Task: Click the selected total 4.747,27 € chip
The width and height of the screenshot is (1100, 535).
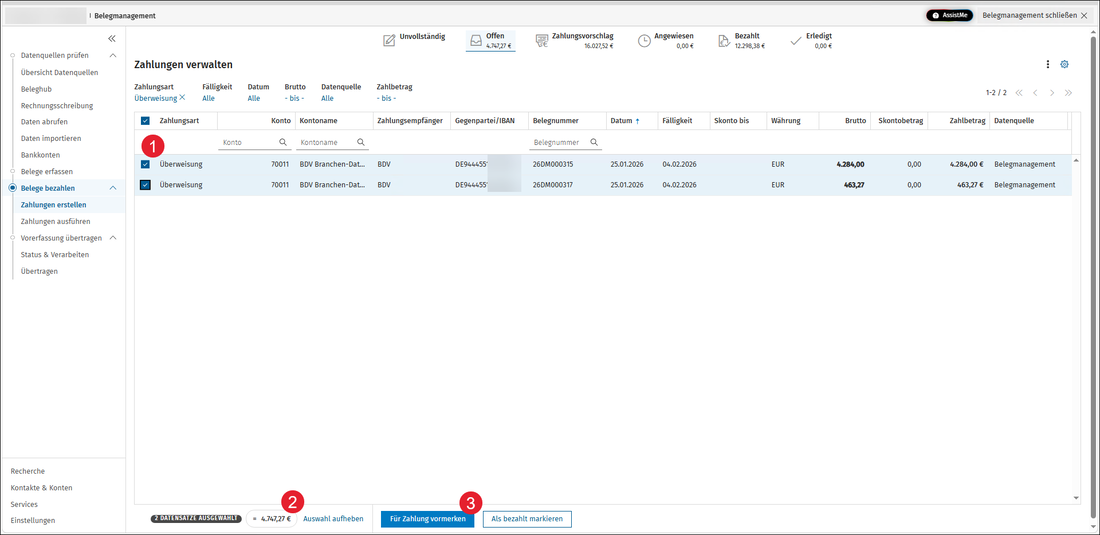Action: coord(271,519)
